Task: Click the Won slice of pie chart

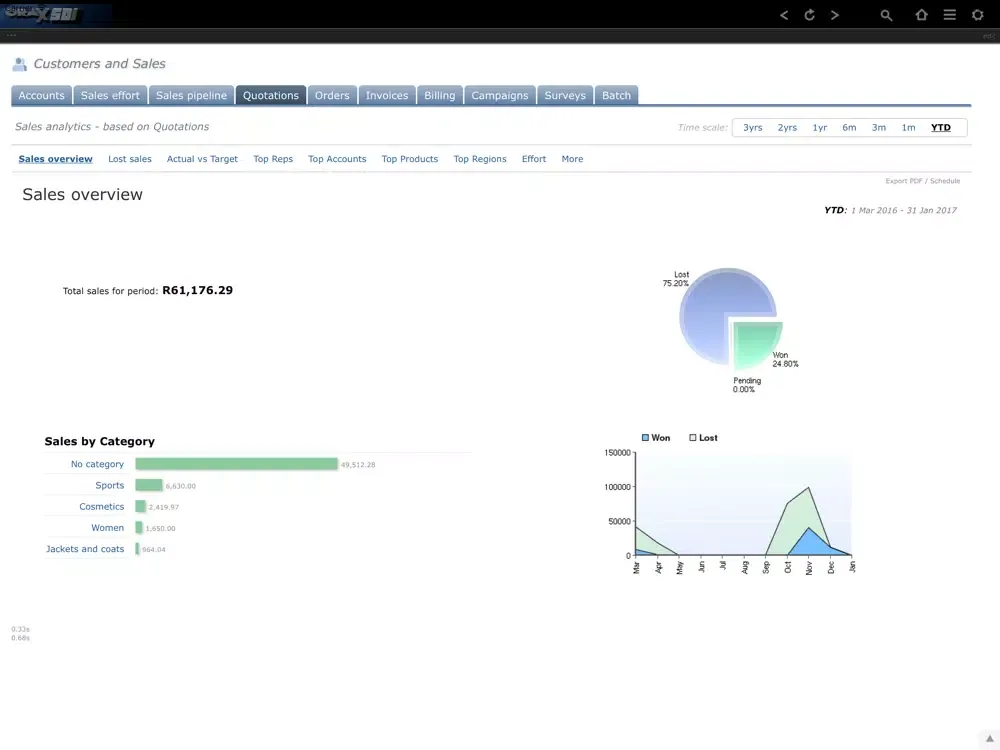Action: click(756, 344)
